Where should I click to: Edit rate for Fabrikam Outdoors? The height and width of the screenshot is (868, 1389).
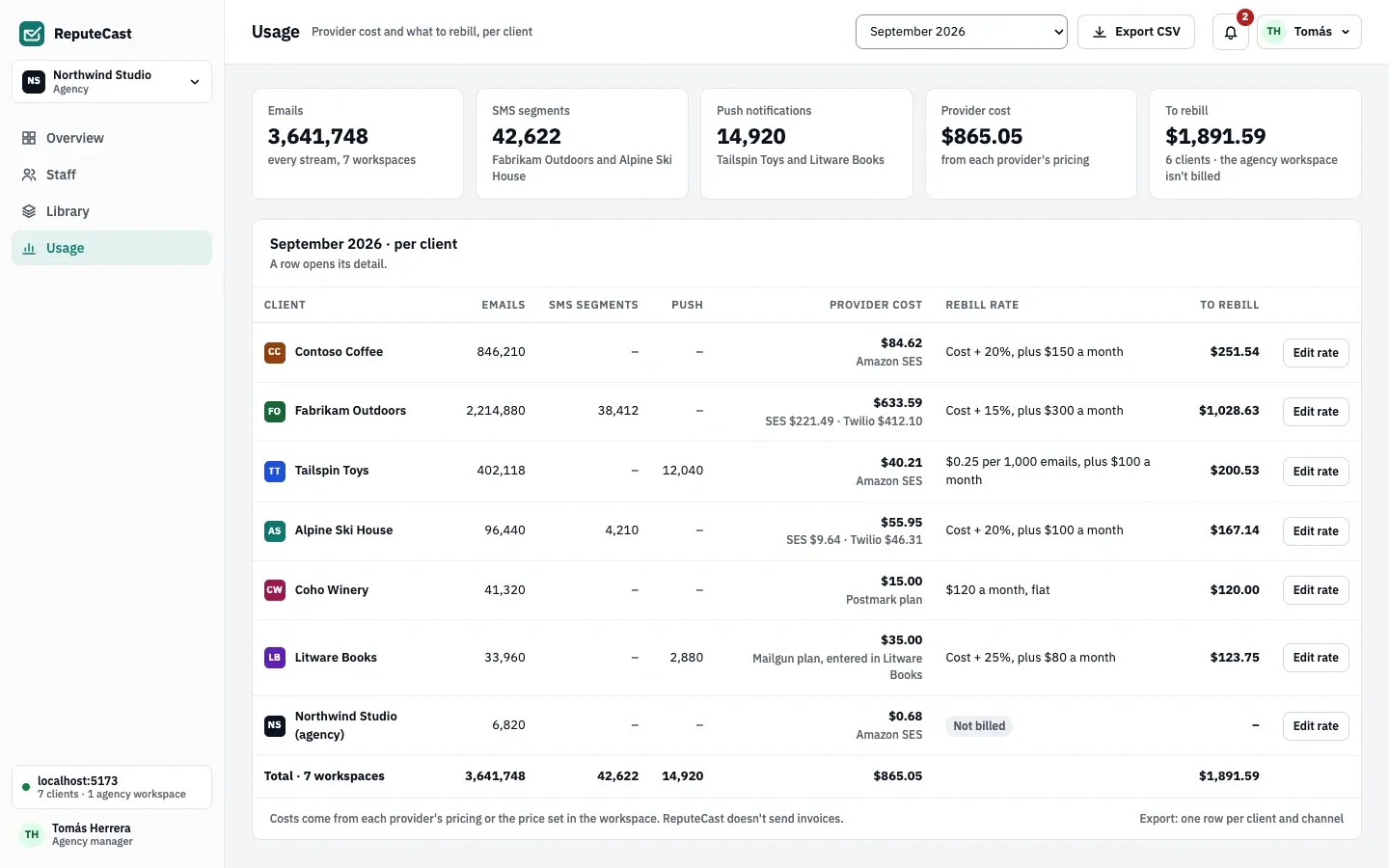pyautogui.click(x=1316, y=412)
